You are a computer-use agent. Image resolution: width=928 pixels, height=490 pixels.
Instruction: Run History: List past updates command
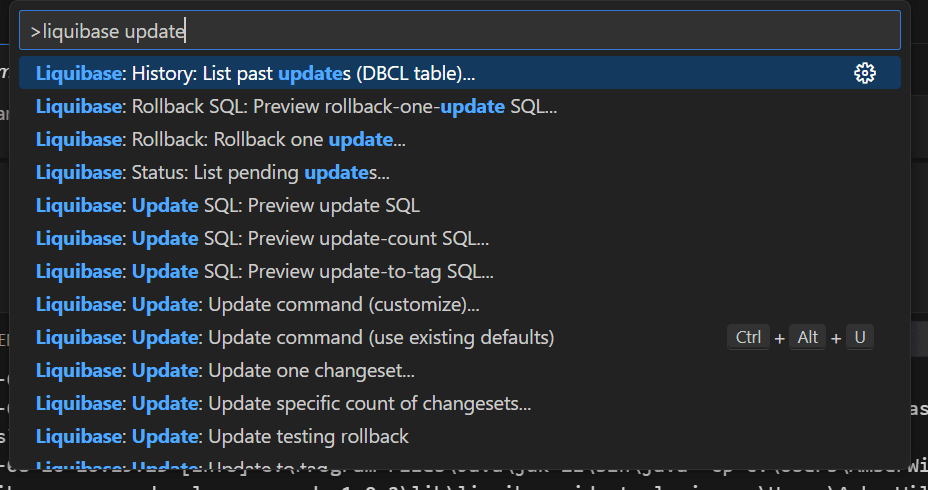(255, 73)
